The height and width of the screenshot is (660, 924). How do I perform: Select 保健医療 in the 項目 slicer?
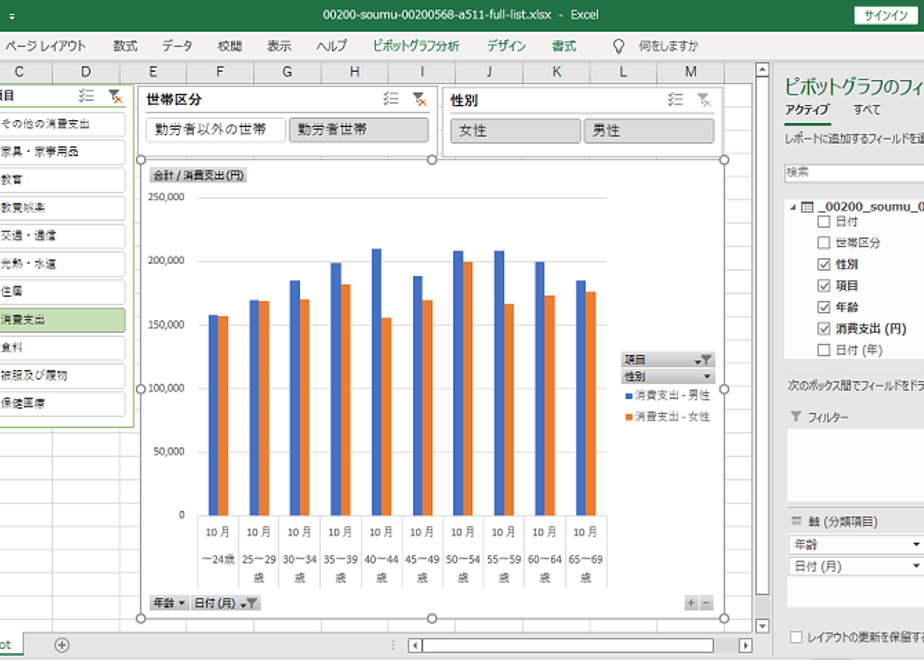tap(62, 404)
